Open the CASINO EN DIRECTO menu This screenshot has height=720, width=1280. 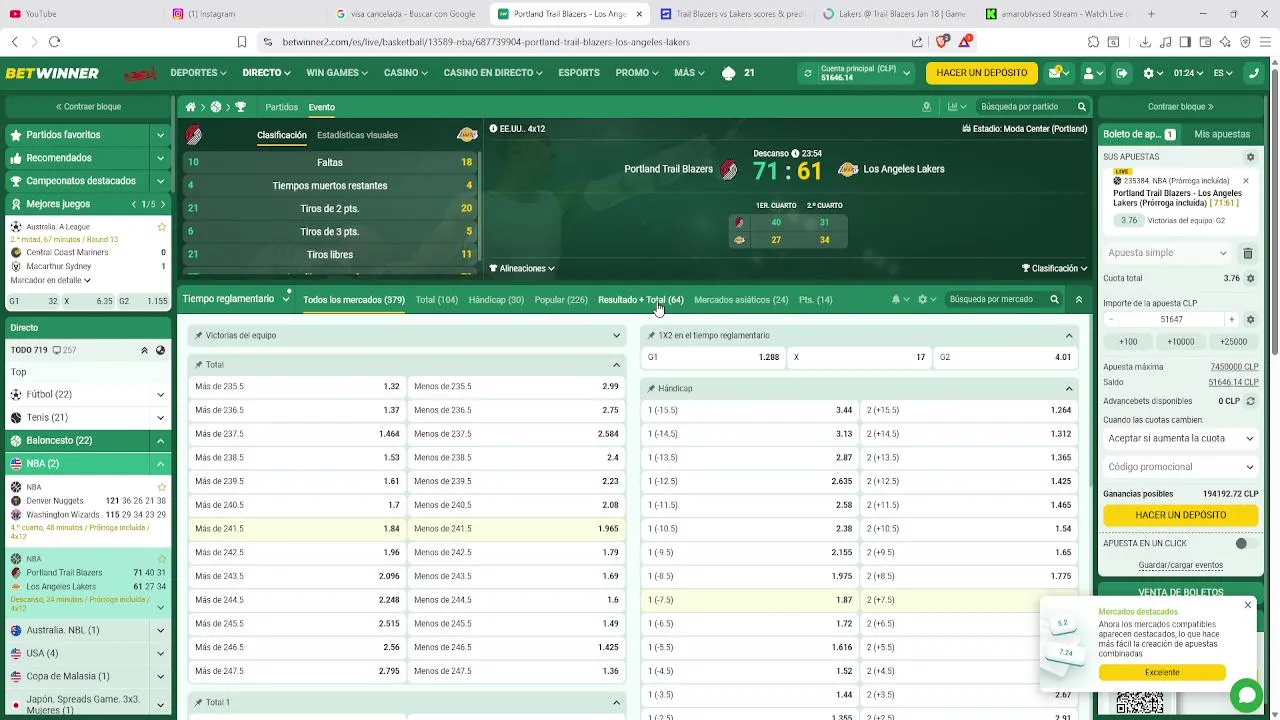[493, 73]
